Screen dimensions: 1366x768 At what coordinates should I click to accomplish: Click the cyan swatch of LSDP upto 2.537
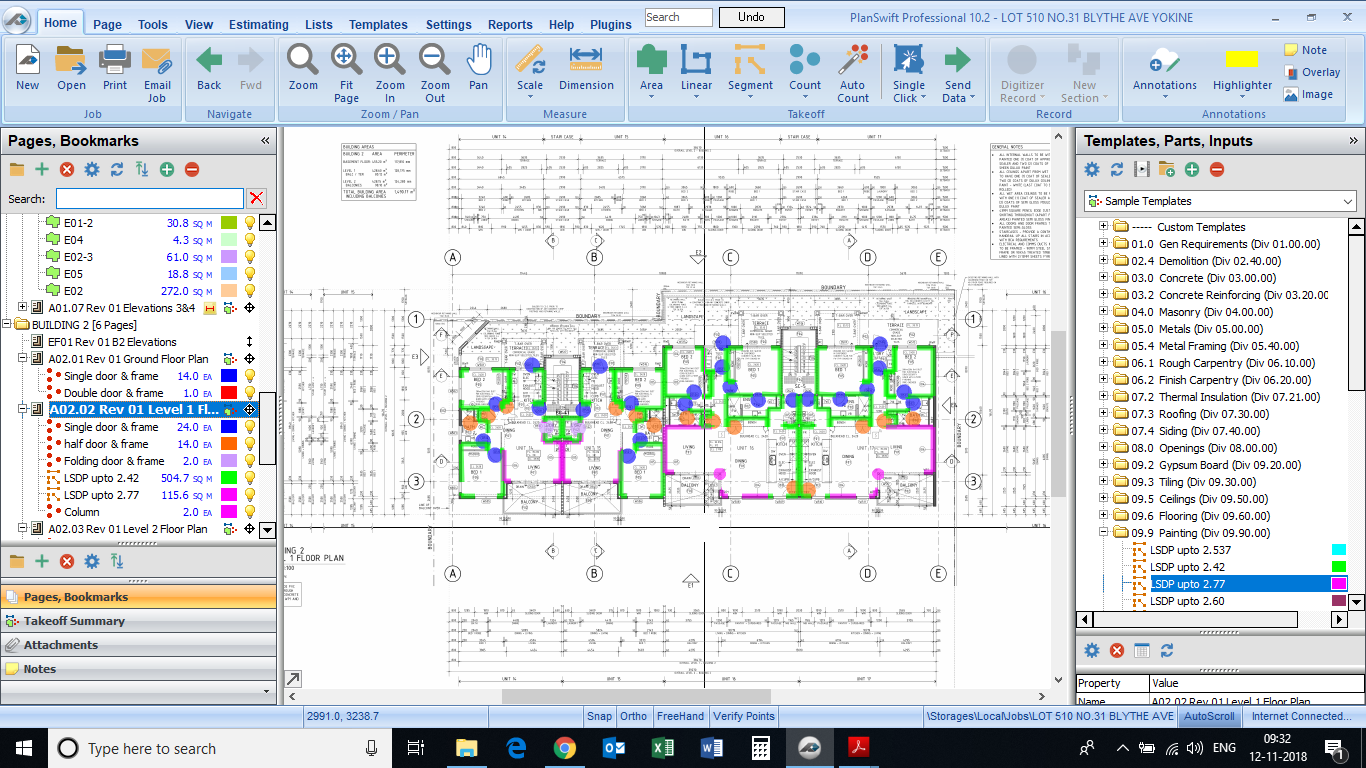1339,550
